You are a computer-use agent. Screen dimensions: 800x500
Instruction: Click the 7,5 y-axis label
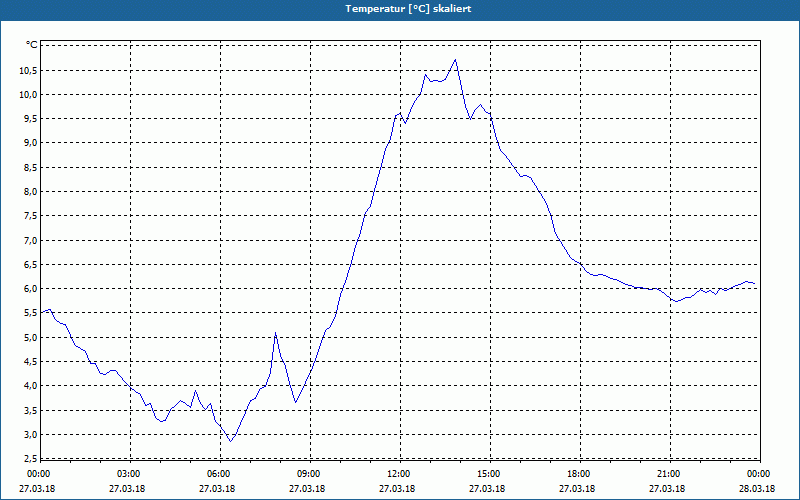click(31, 216)
